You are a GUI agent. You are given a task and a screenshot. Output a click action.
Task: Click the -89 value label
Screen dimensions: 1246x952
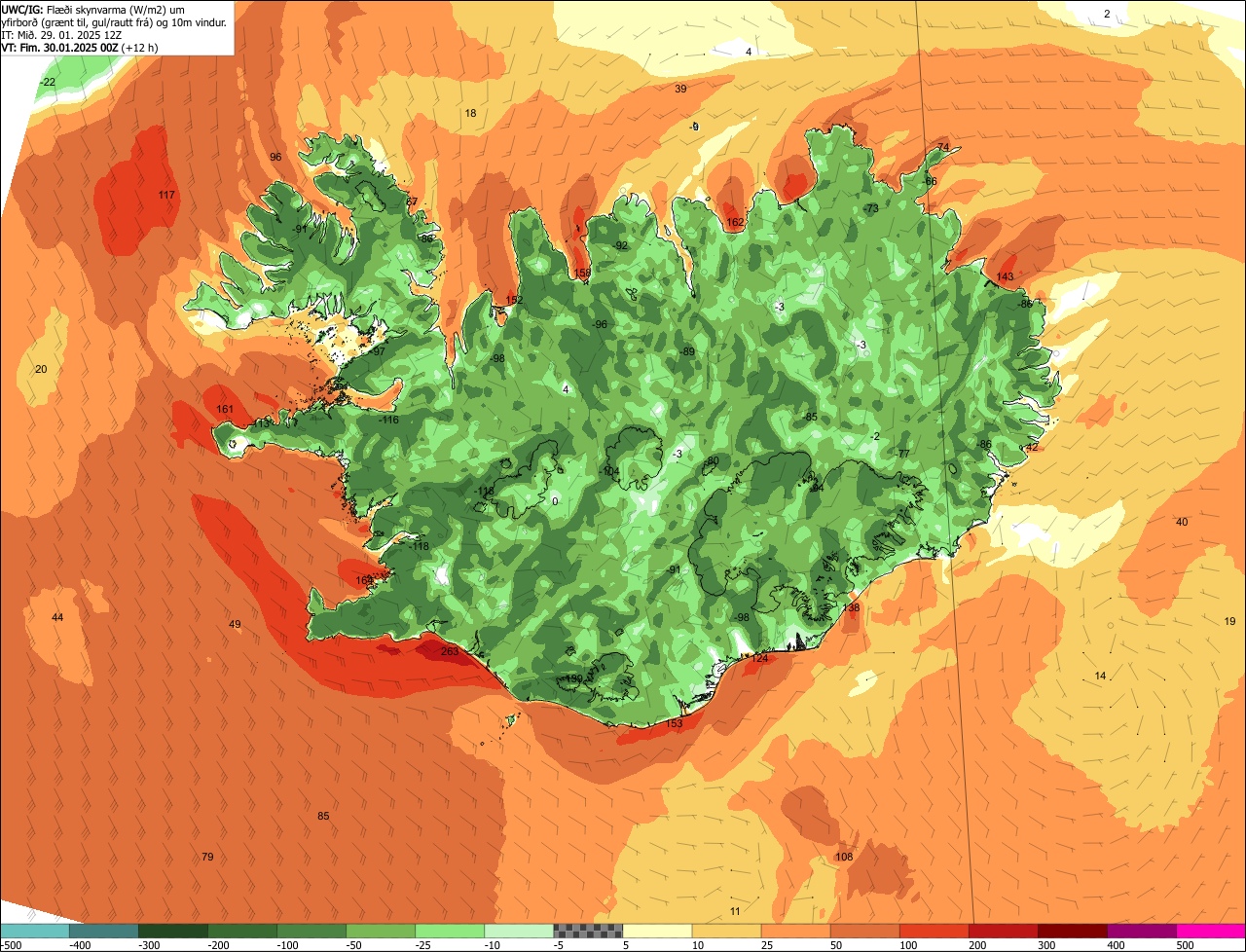point(687,352)
